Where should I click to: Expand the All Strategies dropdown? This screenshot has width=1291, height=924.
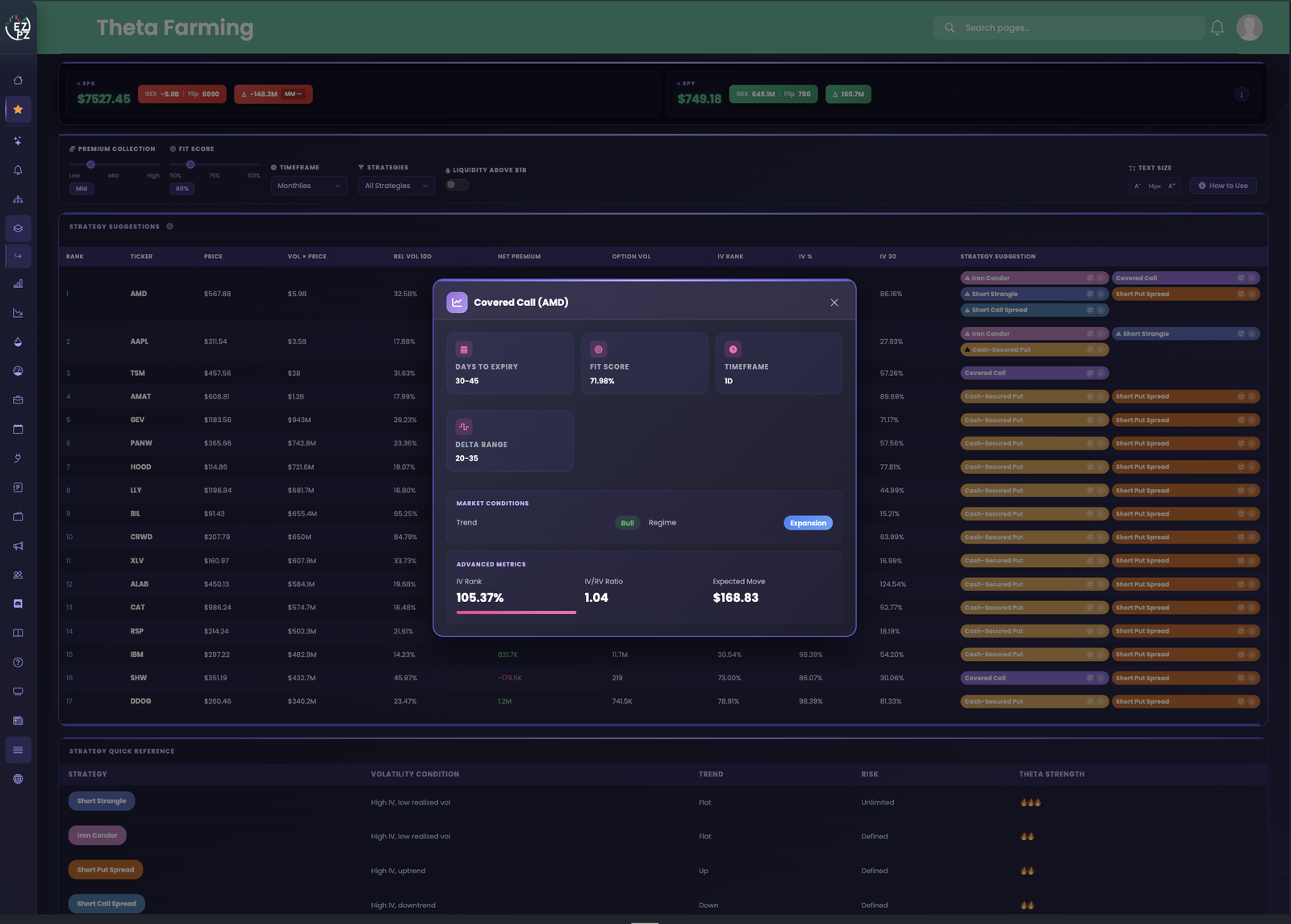tap(396, 186)
